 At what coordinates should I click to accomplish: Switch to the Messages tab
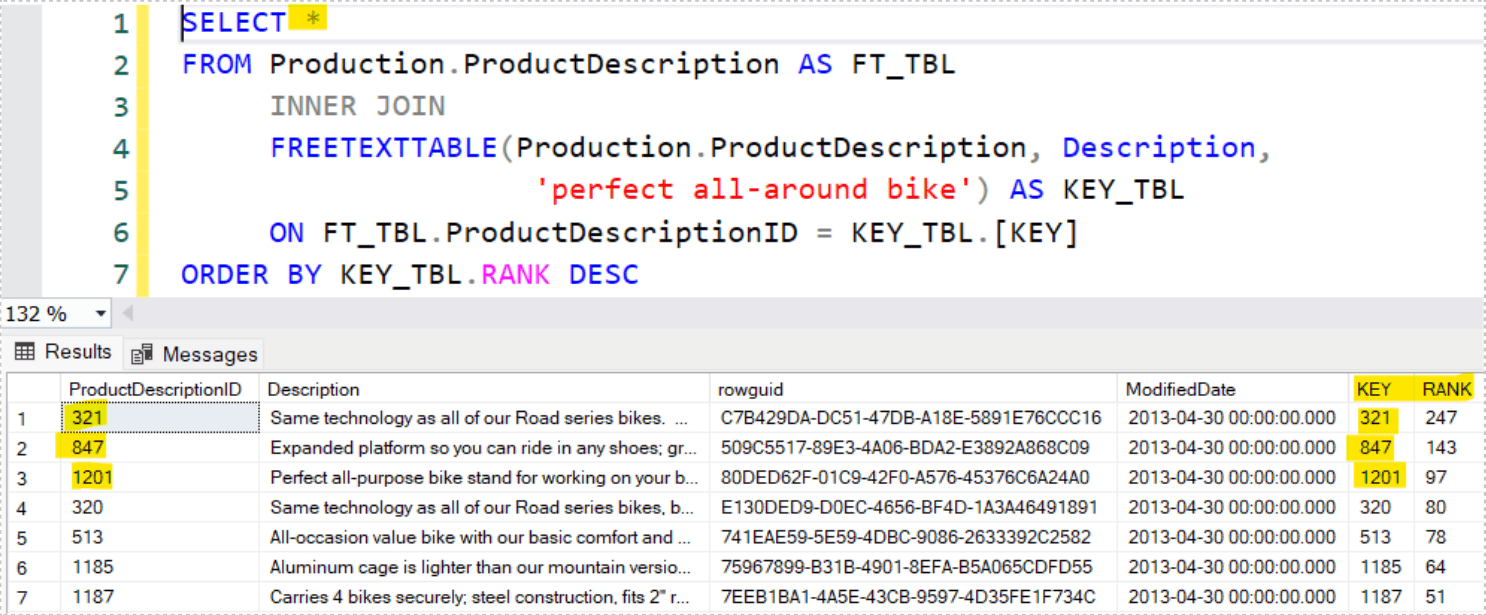[x=209, y=354]
